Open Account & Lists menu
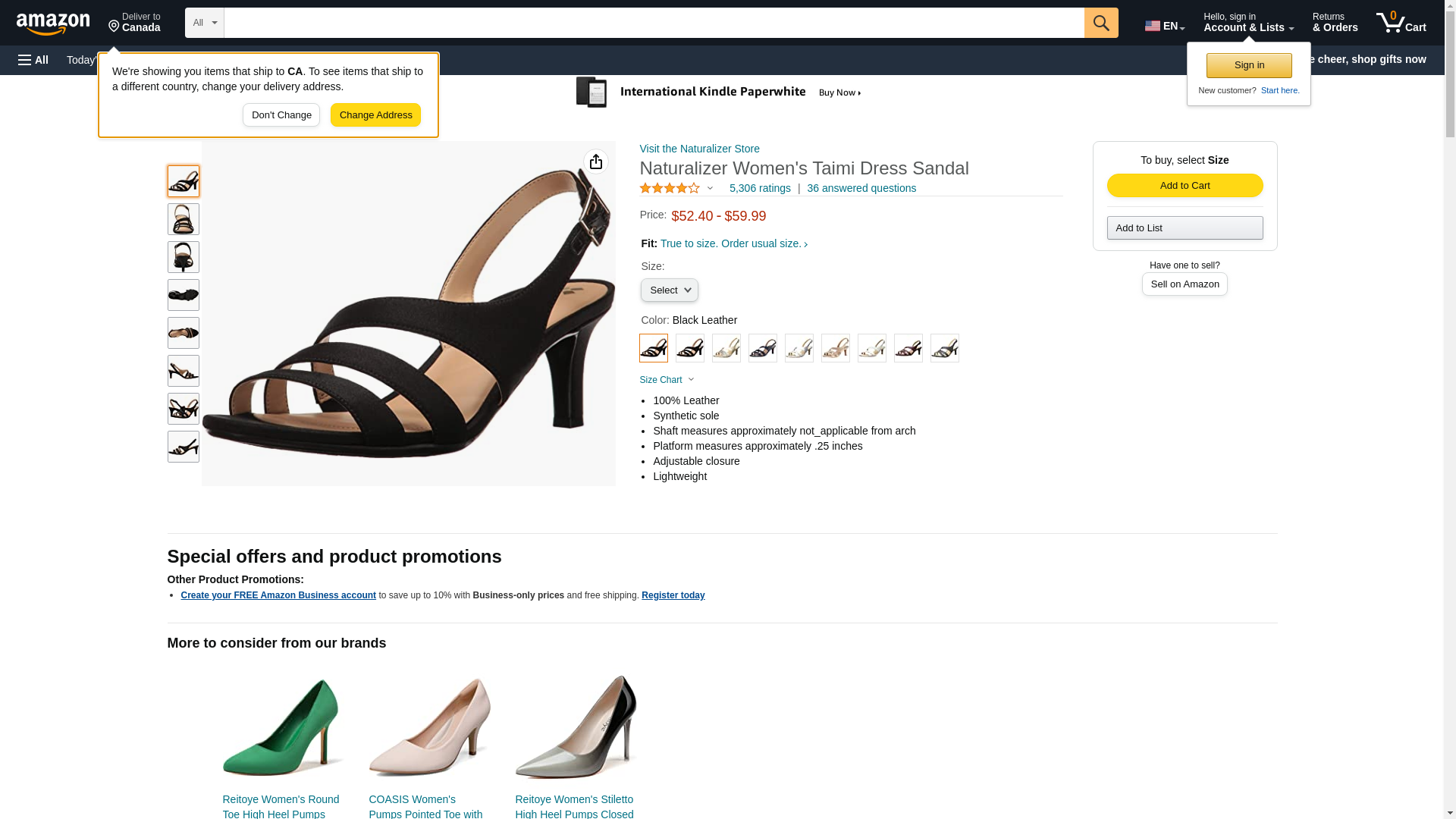 coord(1248,23)
